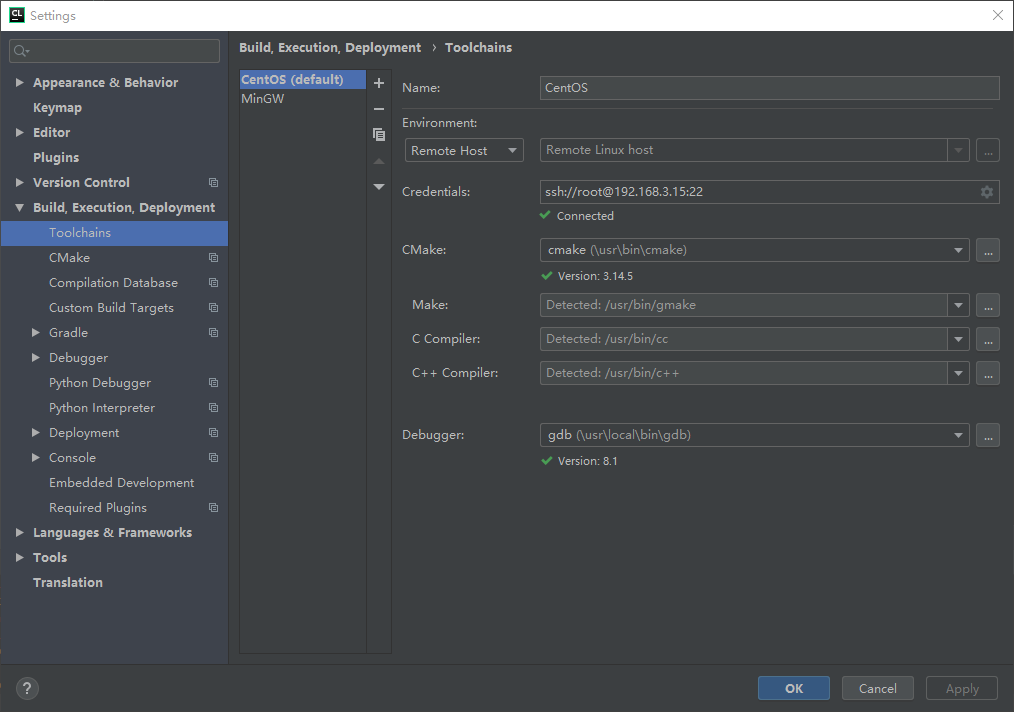Open the Debugger dropdown
The image size is (1014, 712).
958,435
